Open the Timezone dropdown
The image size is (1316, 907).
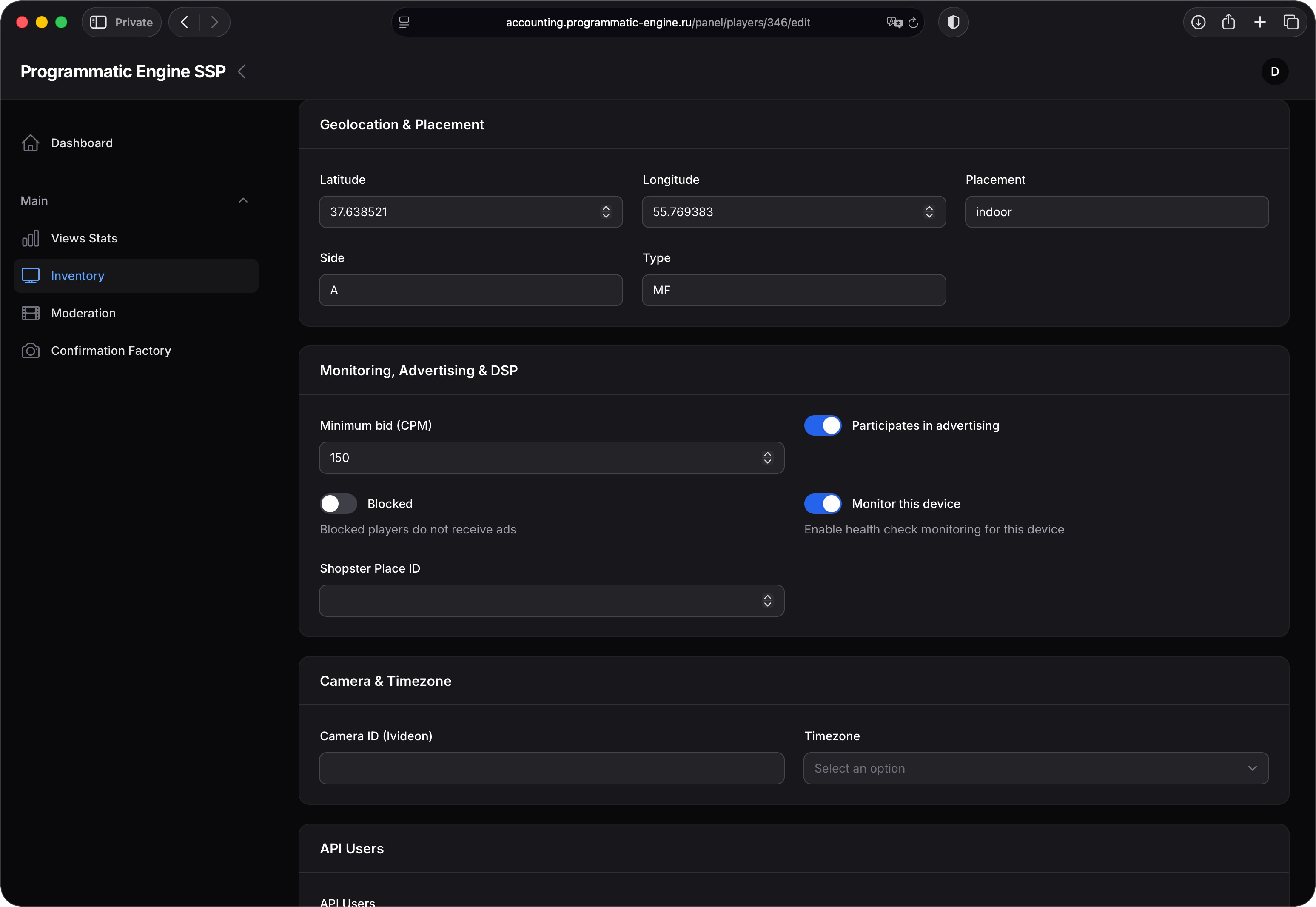coord(1035,768)
